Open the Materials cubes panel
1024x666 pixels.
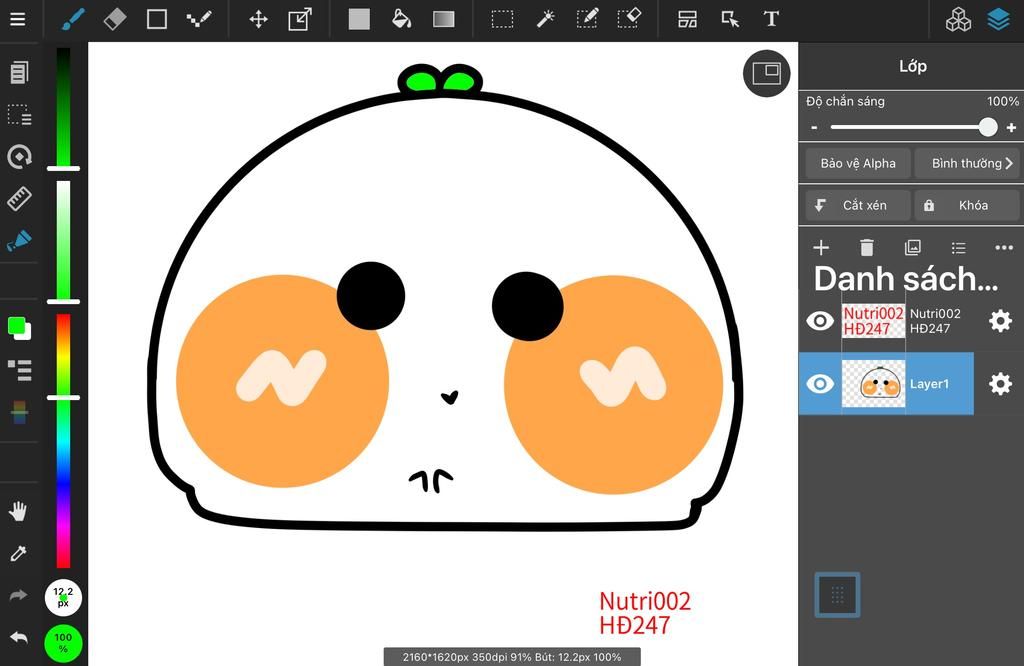(958, 20)
